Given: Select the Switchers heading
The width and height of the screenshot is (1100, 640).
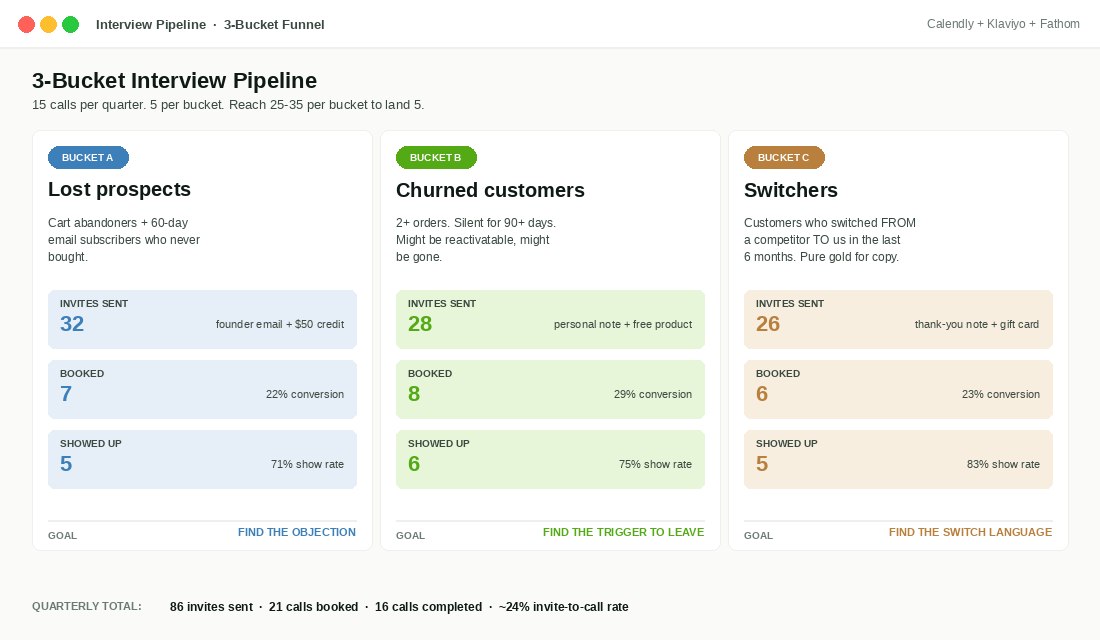Looking at the screenshot, I should point(791,190).
